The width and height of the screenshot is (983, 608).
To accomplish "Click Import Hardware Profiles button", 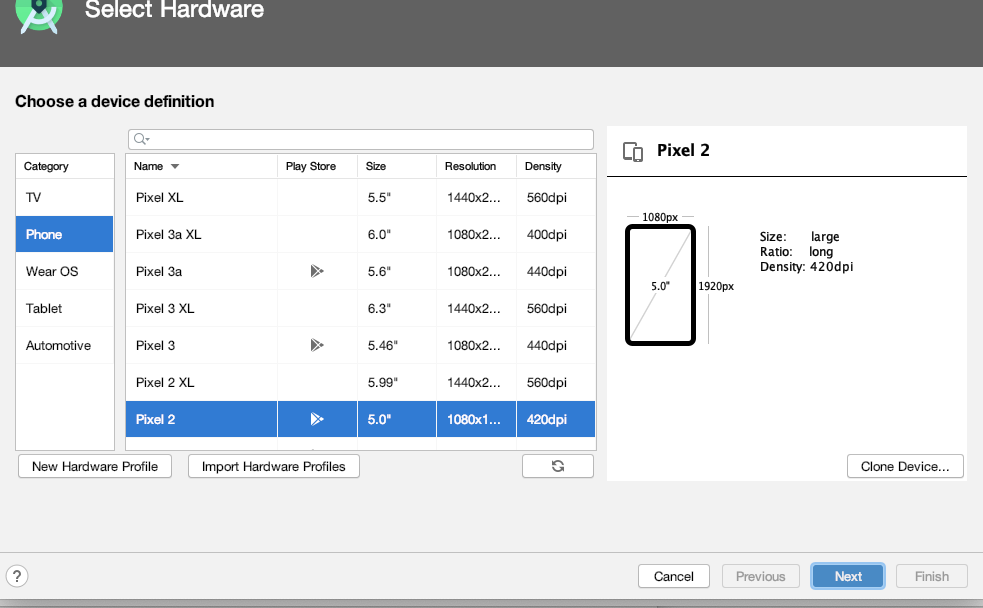I will [273, 466].
